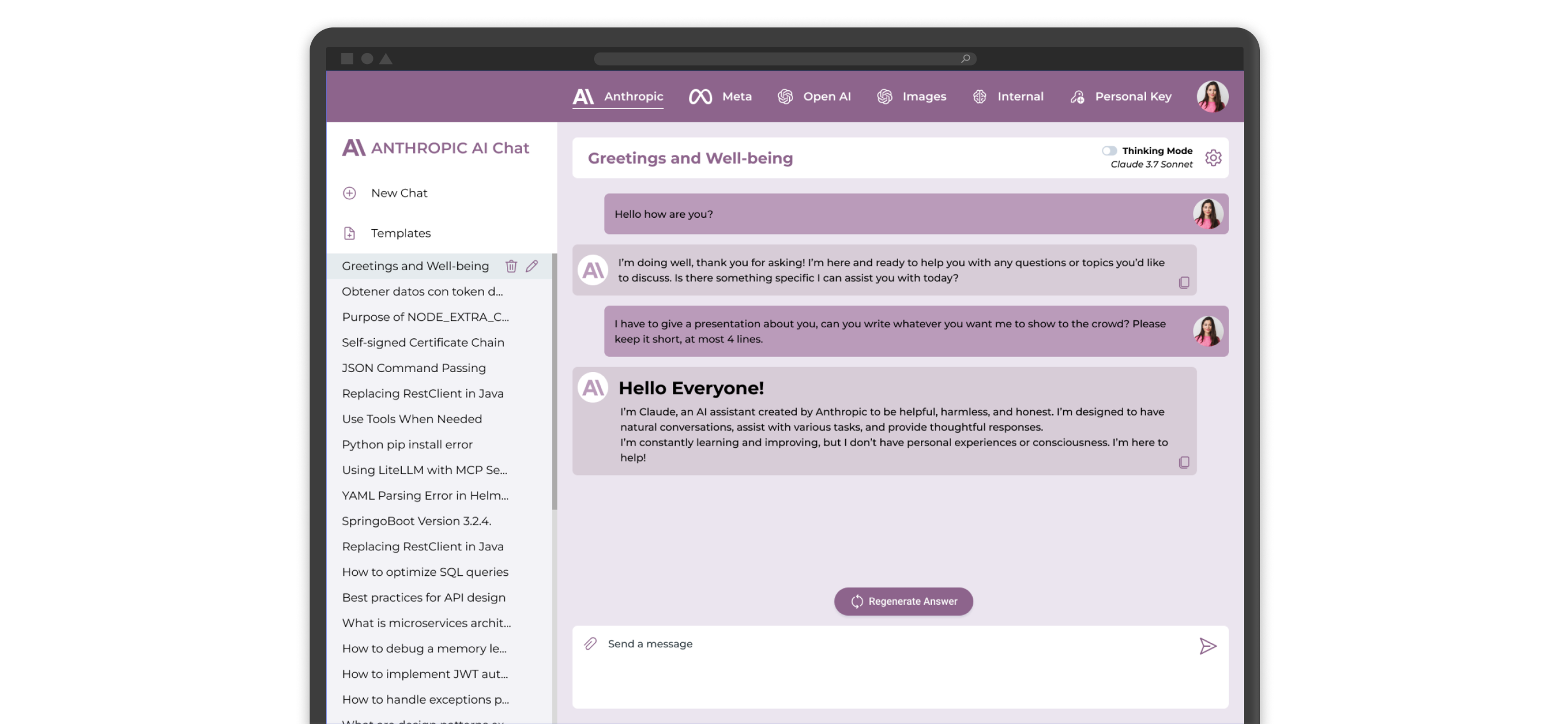Screen dimensions: 1568x724
Task: Open JSON Command Passing chat
Action: pos(414,368)
